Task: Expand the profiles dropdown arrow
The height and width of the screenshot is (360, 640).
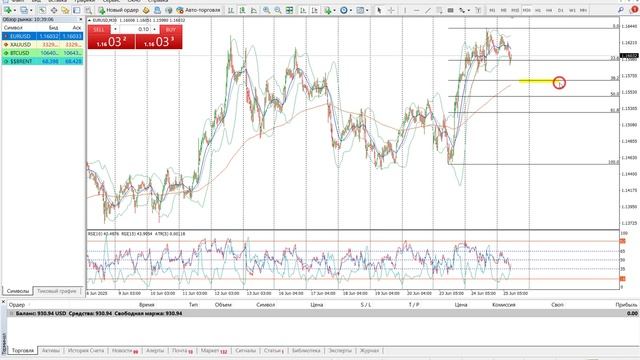Action: pyautogui.click(x=31, y=10)
